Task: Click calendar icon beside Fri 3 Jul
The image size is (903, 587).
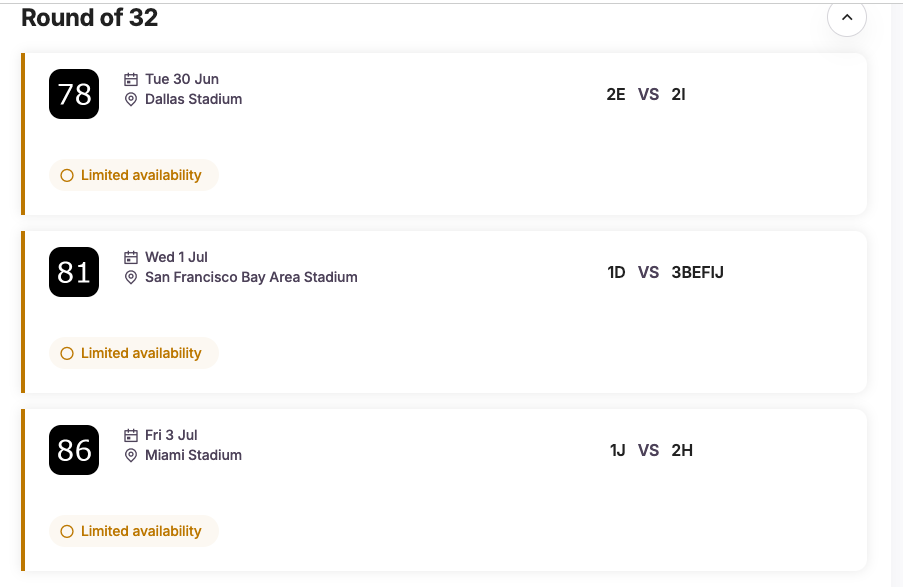Action: [x=131, y=435]
